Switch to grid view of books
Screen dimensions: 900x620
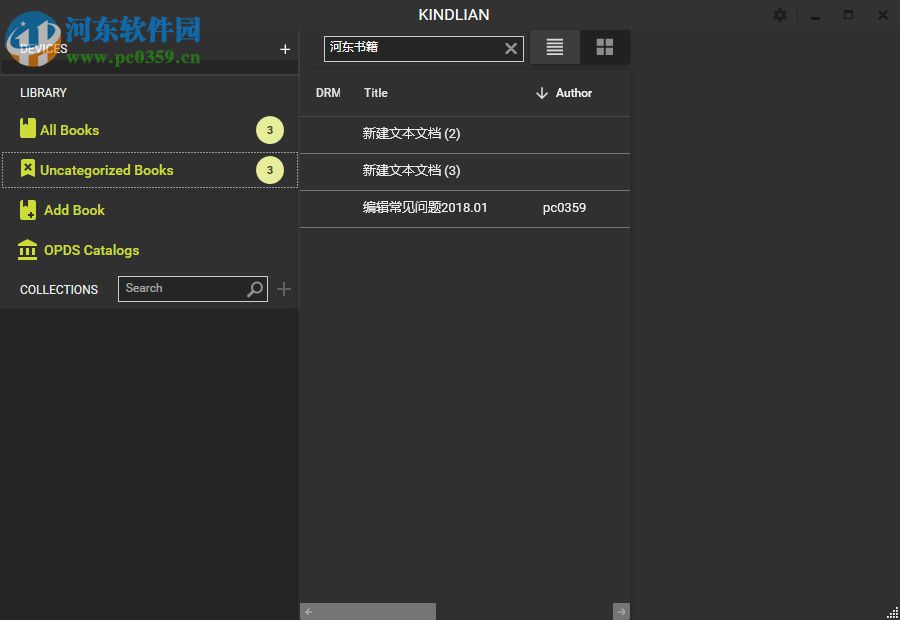[605, 47]
